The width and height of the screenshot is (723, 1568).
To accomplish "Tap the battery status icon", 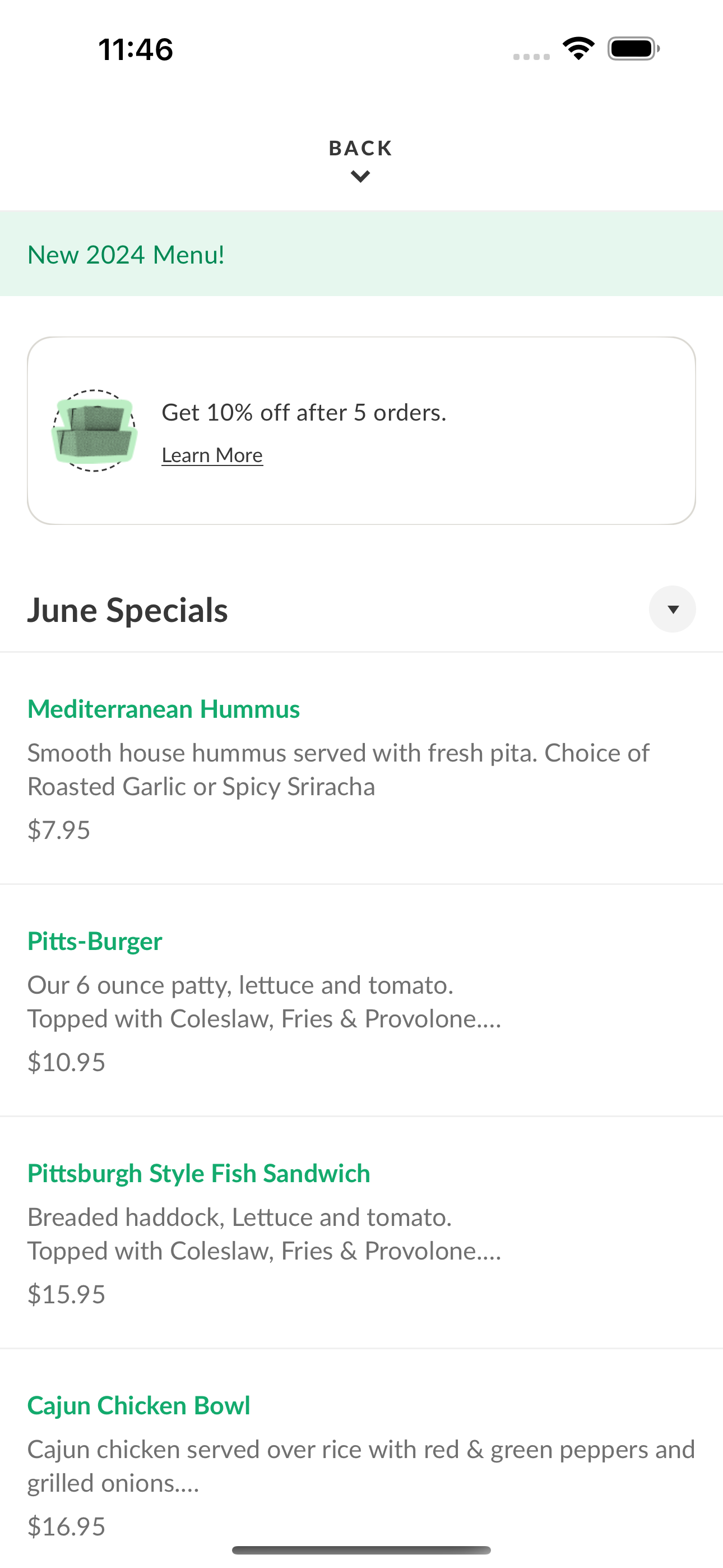I will 633,49.
